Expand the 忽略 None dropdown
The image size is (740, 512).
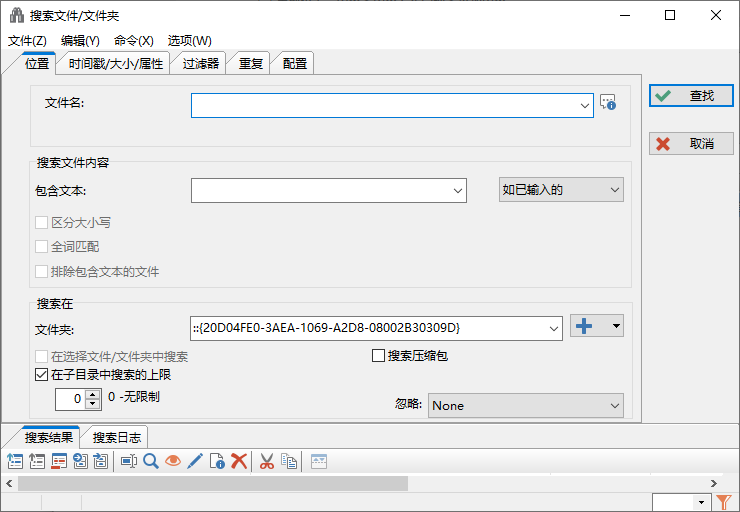click(526, 405)
